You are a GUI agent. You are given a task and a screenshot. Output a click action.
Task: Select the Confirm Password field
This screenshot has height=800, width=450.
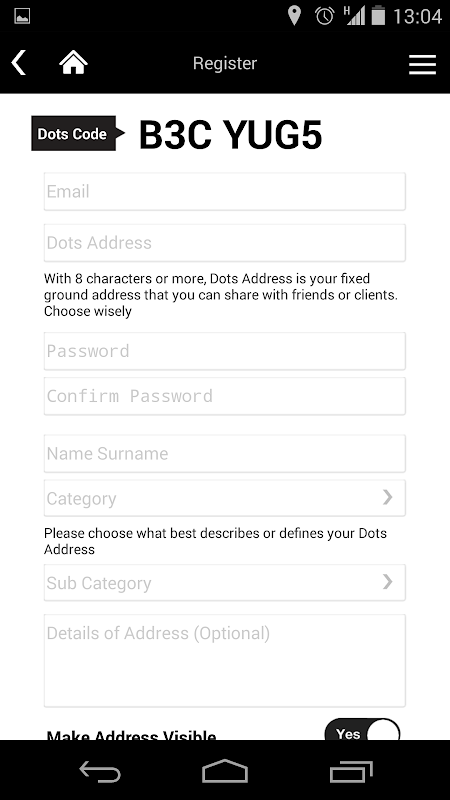point(224,396)
